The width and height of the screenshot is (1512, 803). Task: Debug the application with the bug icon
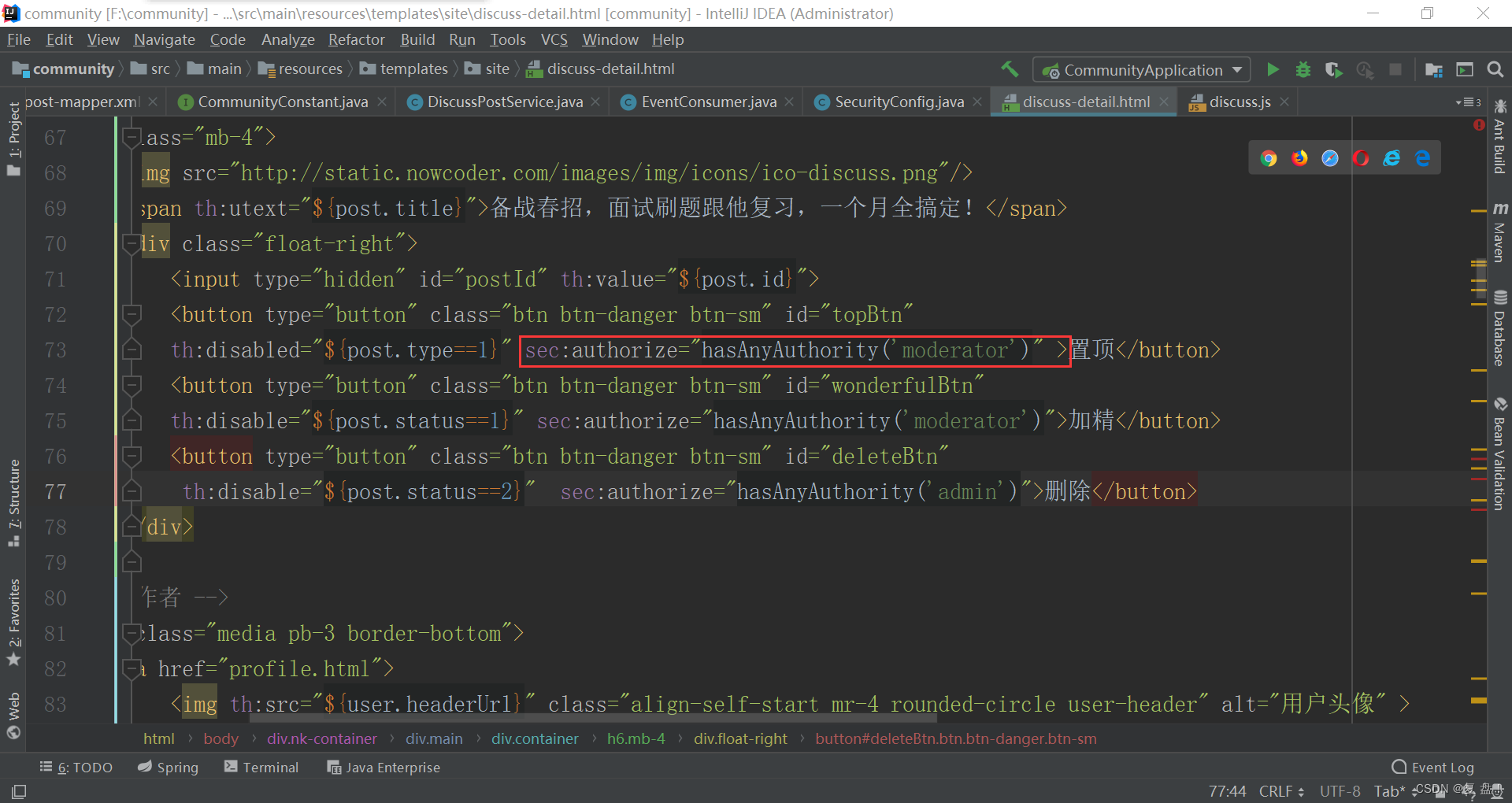1303,69
